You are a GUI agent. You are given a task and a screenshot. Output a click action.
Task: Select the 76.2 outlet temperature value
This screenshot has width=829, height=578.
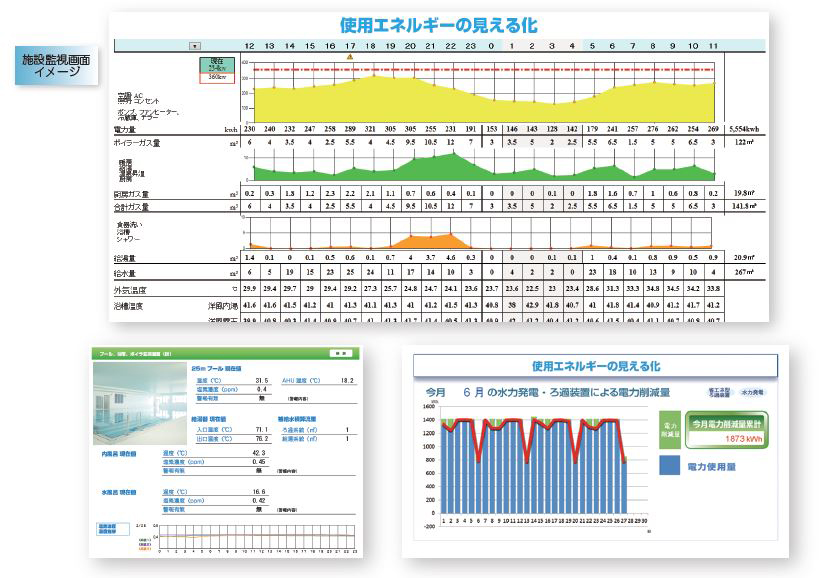pyautogui.click(x=262, y=438)
